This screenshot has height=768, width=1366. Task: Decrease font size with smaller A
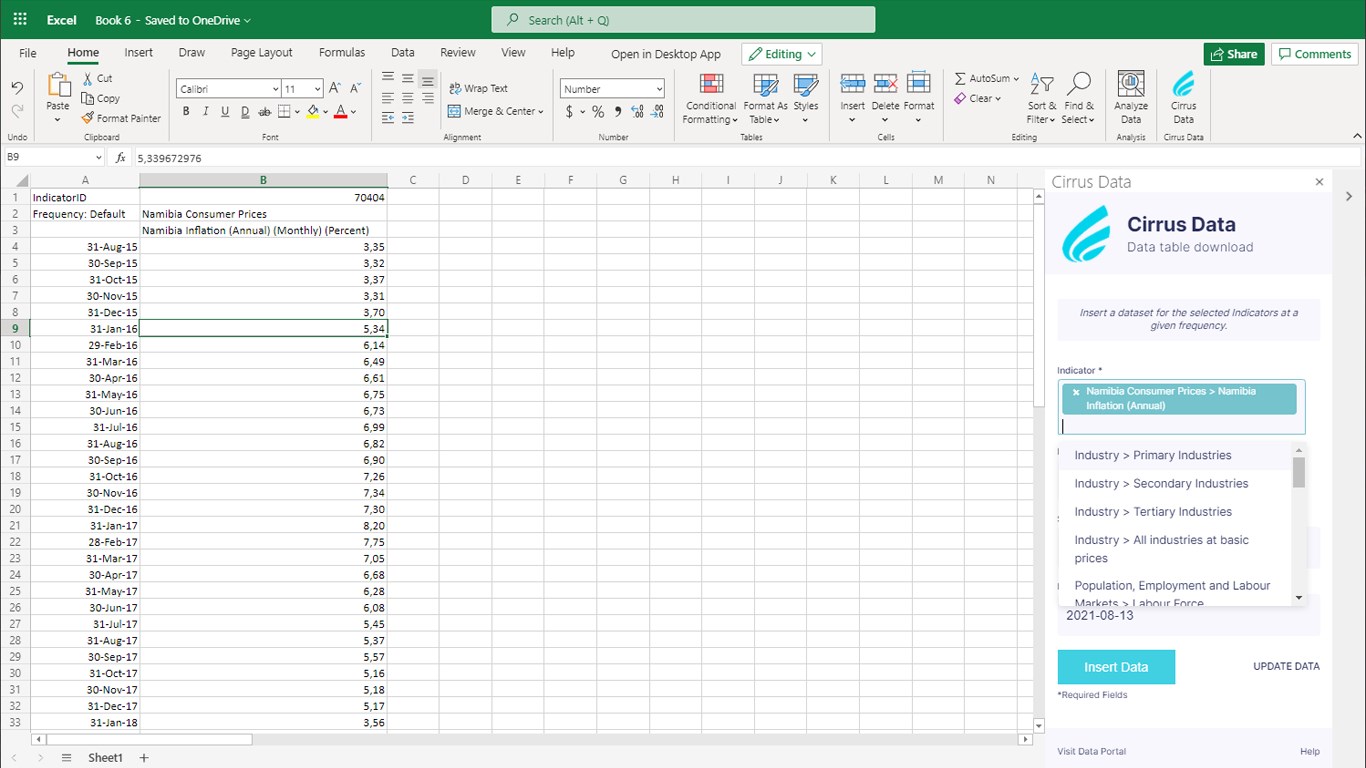(x=356, y=88)
